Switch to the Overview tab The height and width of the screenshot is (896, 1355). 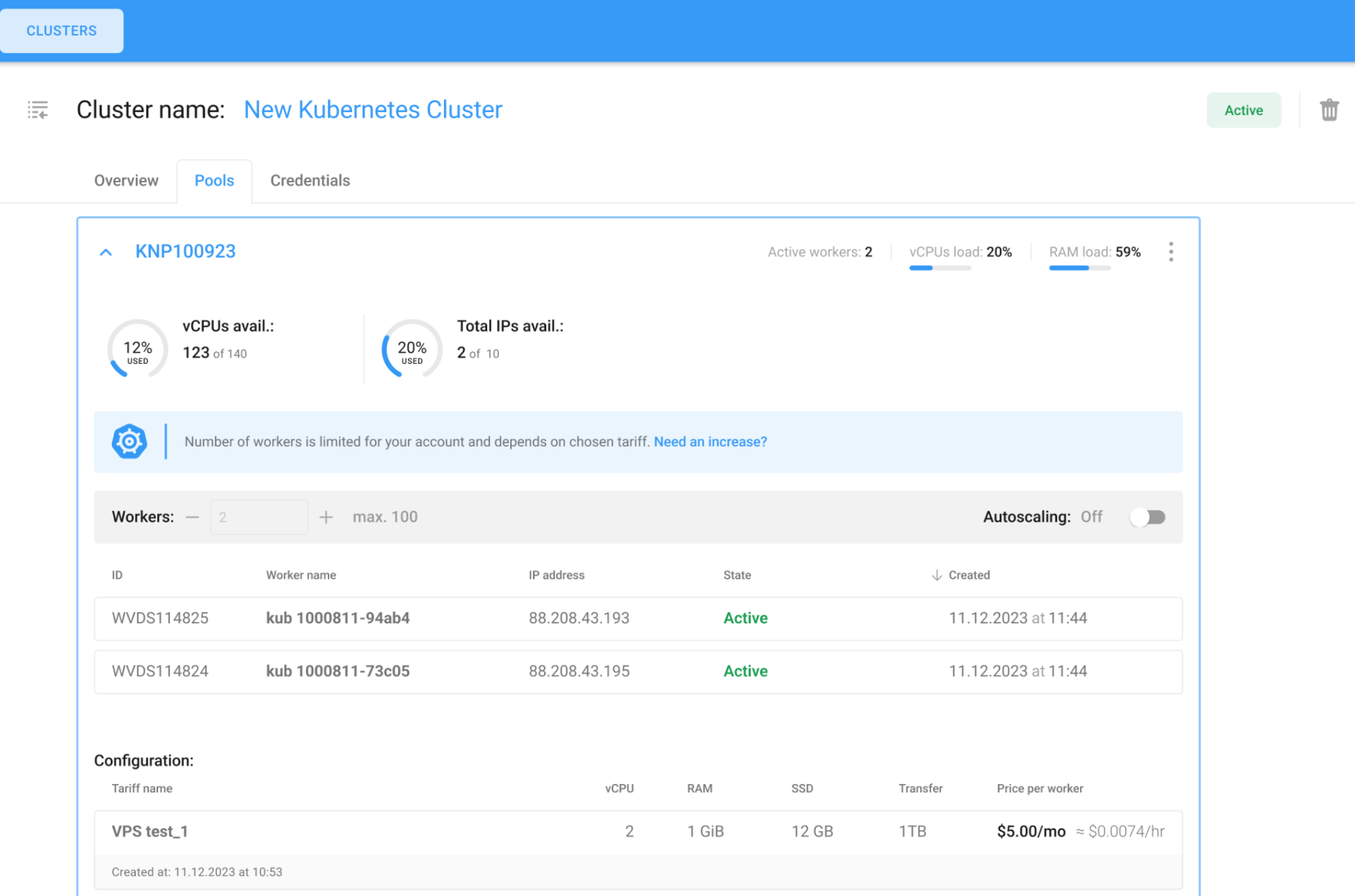[x=126, y=180]
